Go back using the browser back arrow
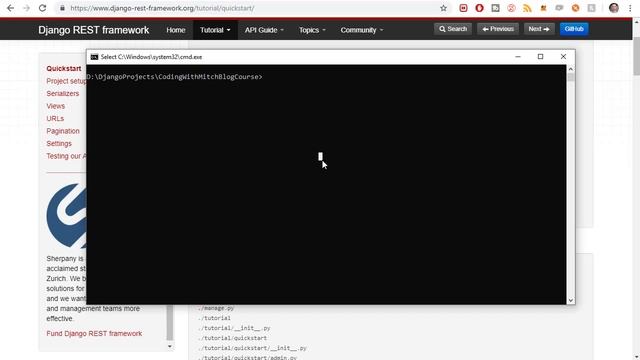 [11, 8]
